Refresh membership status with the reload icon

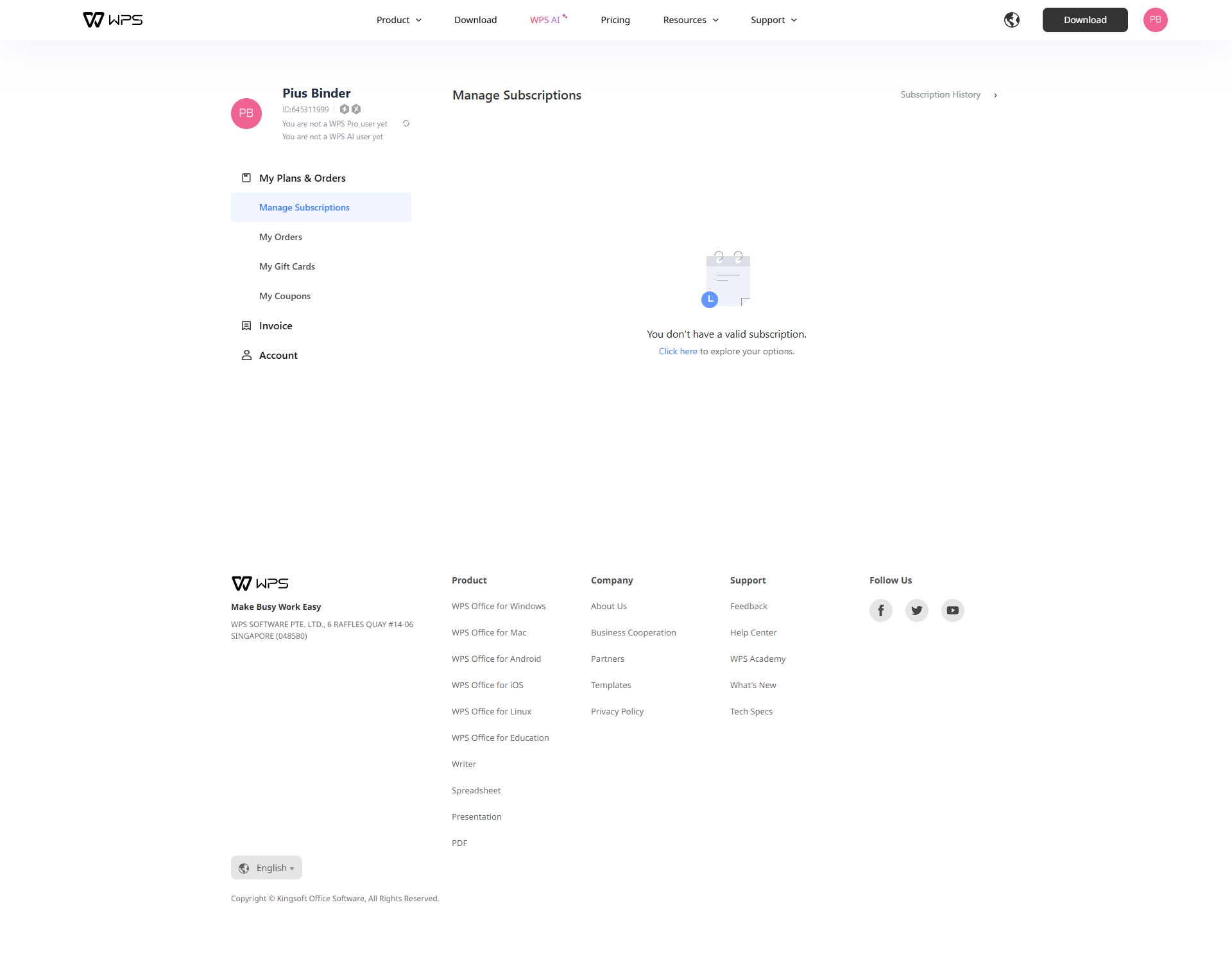(x=406, y=123)
